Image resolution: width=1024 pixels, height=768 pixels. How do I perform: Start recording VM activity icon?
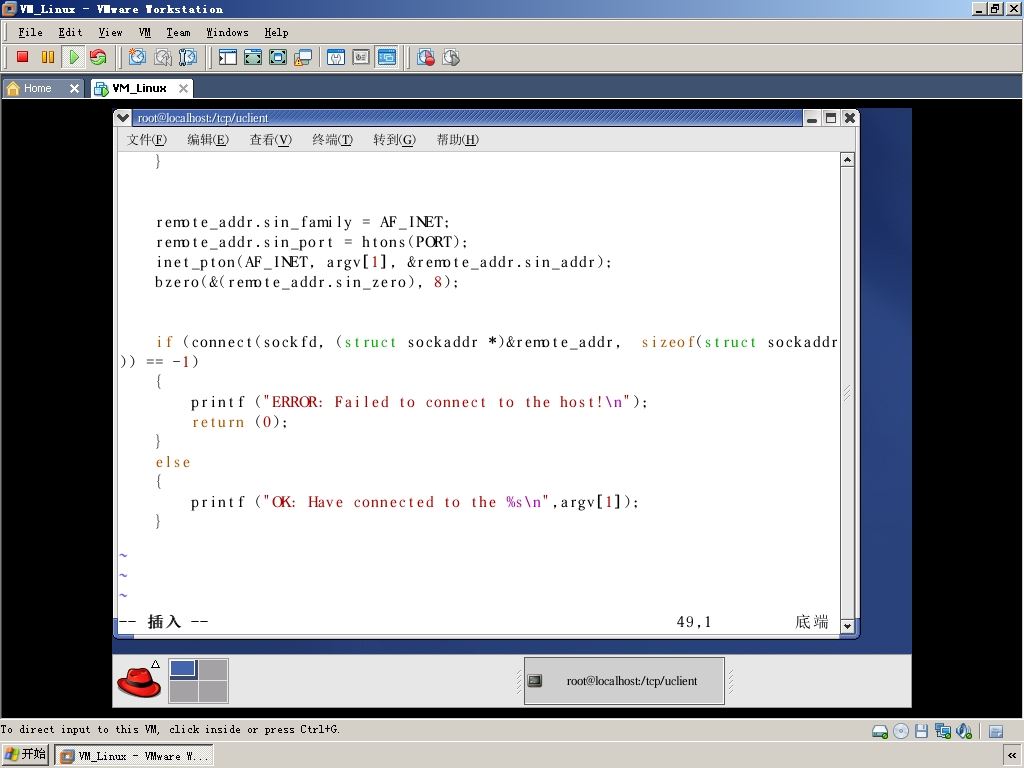click(426, 57)
